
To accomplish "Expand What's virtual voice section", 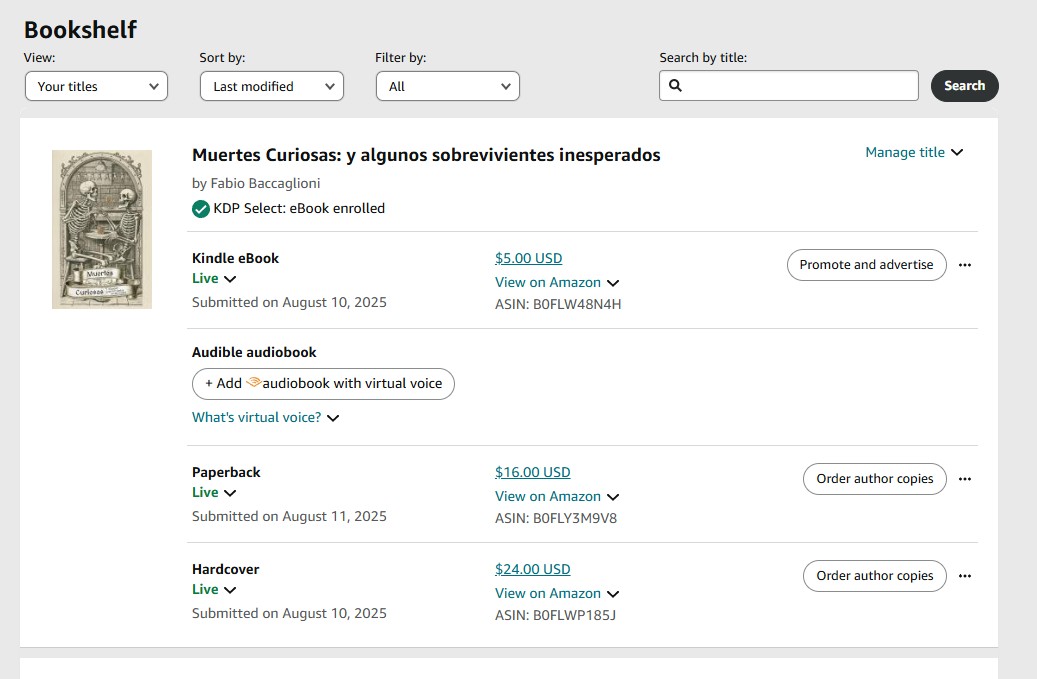I will [265, 417].
